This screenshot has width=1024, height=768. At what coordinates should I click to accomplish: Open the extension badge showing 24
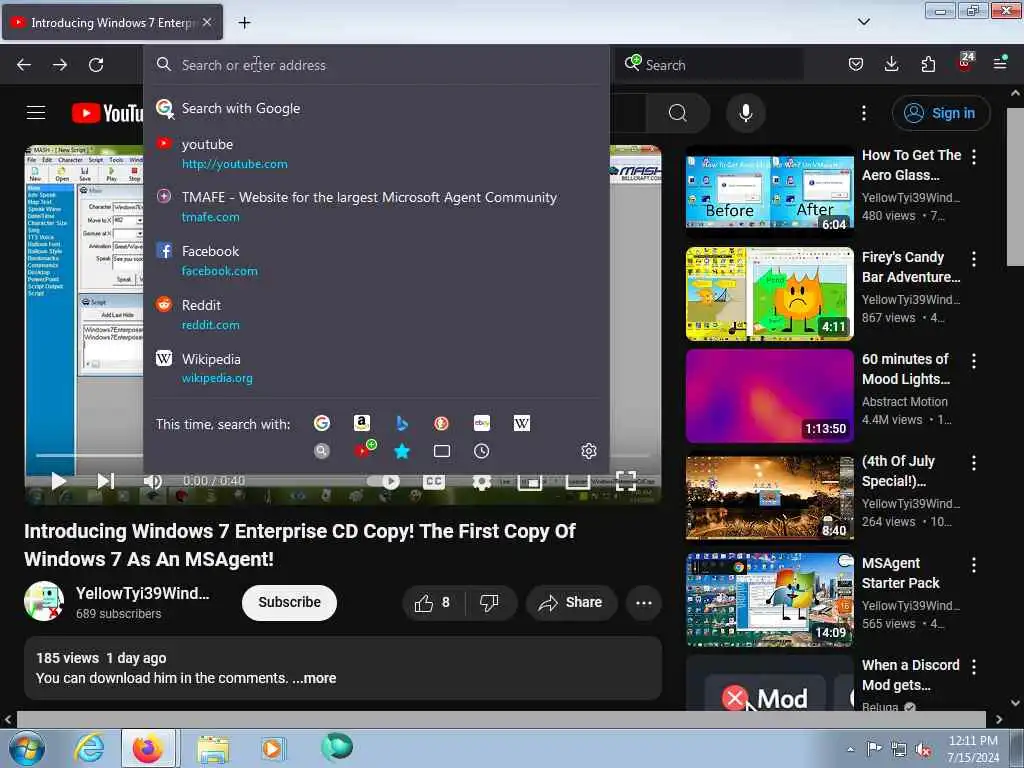(965, 62)
